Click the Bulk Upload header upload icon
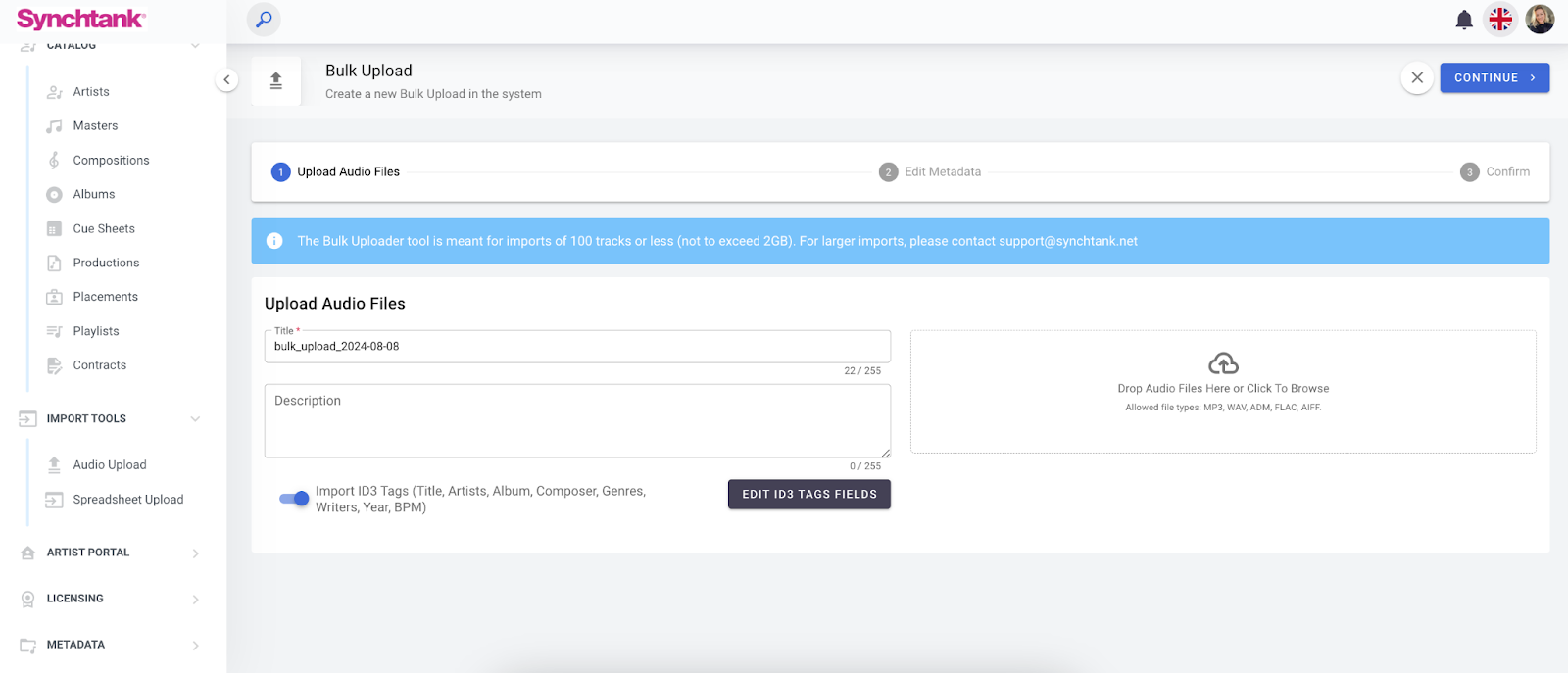 [276, 81]
